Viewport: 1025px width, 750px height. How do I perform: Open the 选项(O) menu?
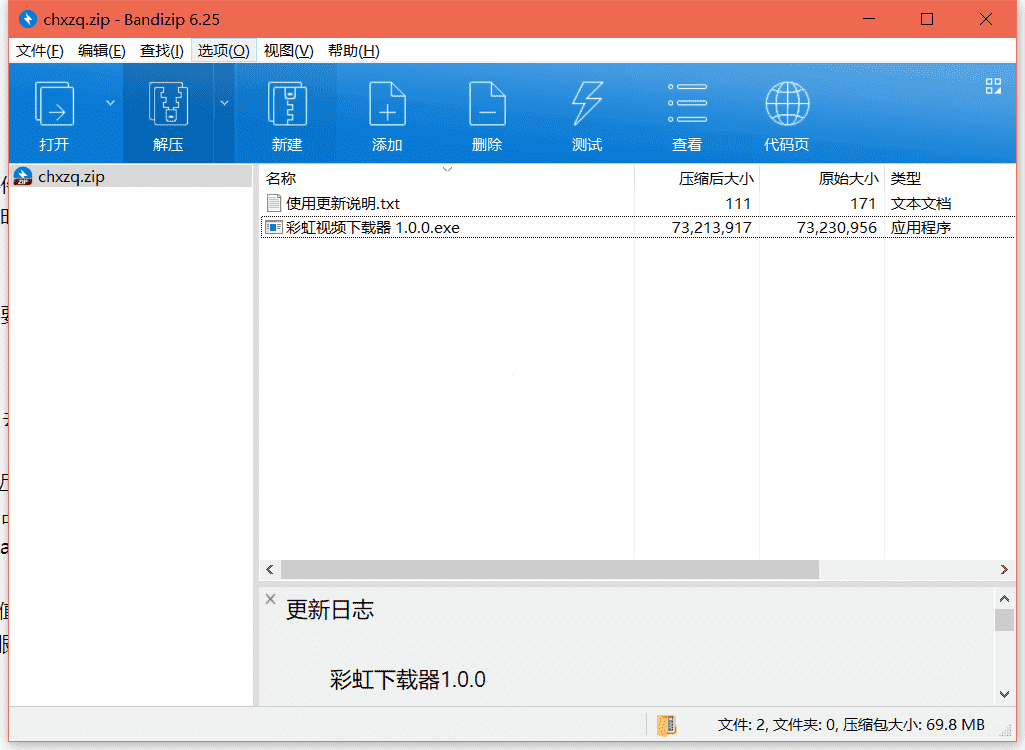[224, 51]
